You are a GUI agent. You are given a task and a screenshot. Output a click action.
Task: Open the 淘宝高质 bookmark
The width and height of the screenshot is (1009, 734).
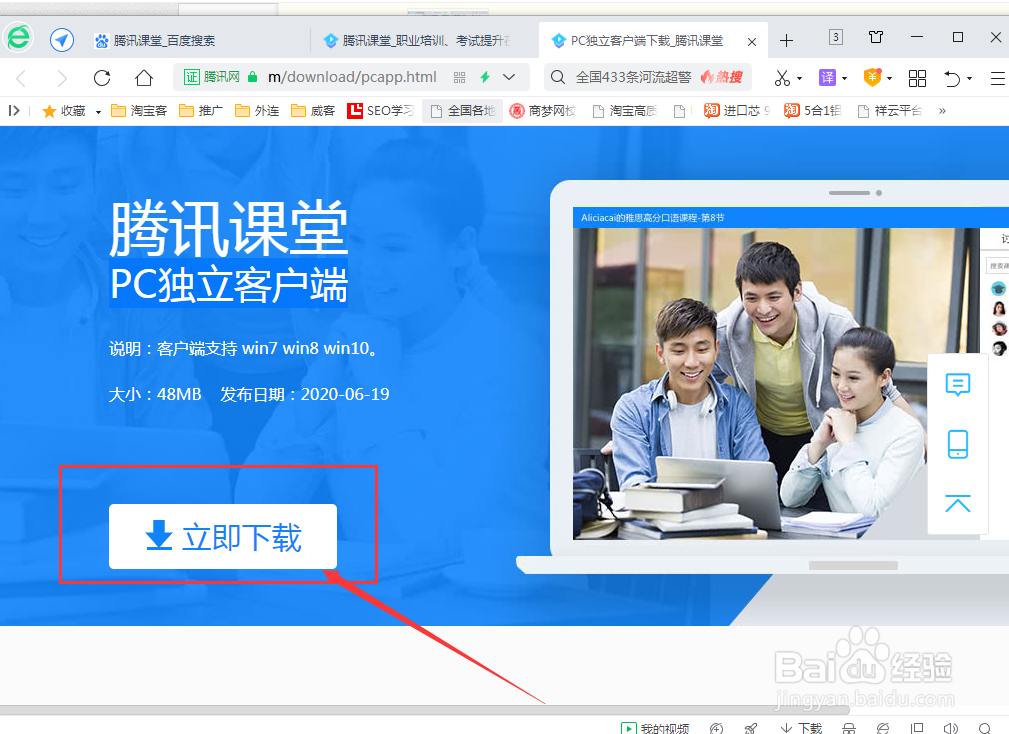625,111
